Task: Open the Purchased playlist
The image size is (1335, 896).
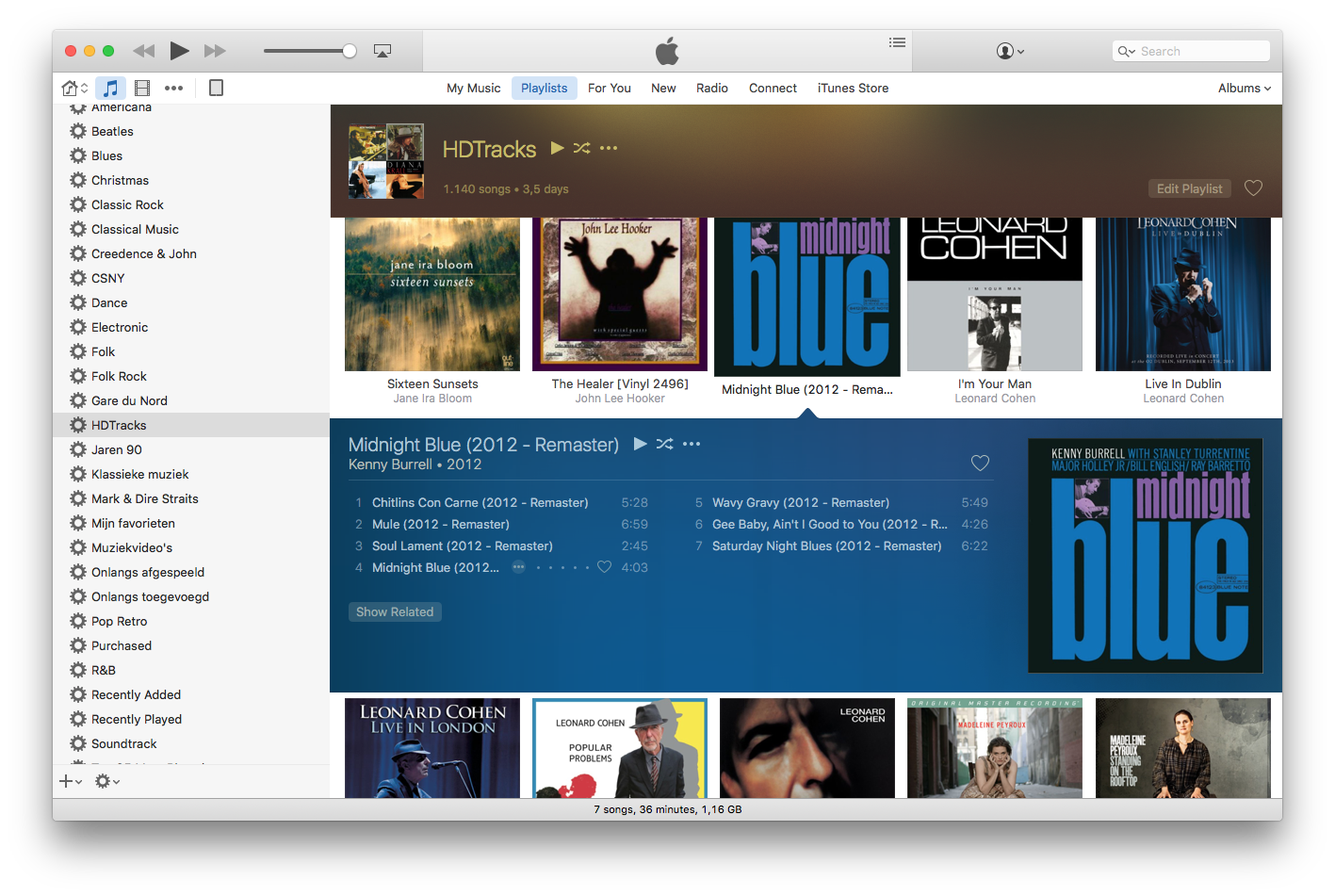Action: (122, 645)
